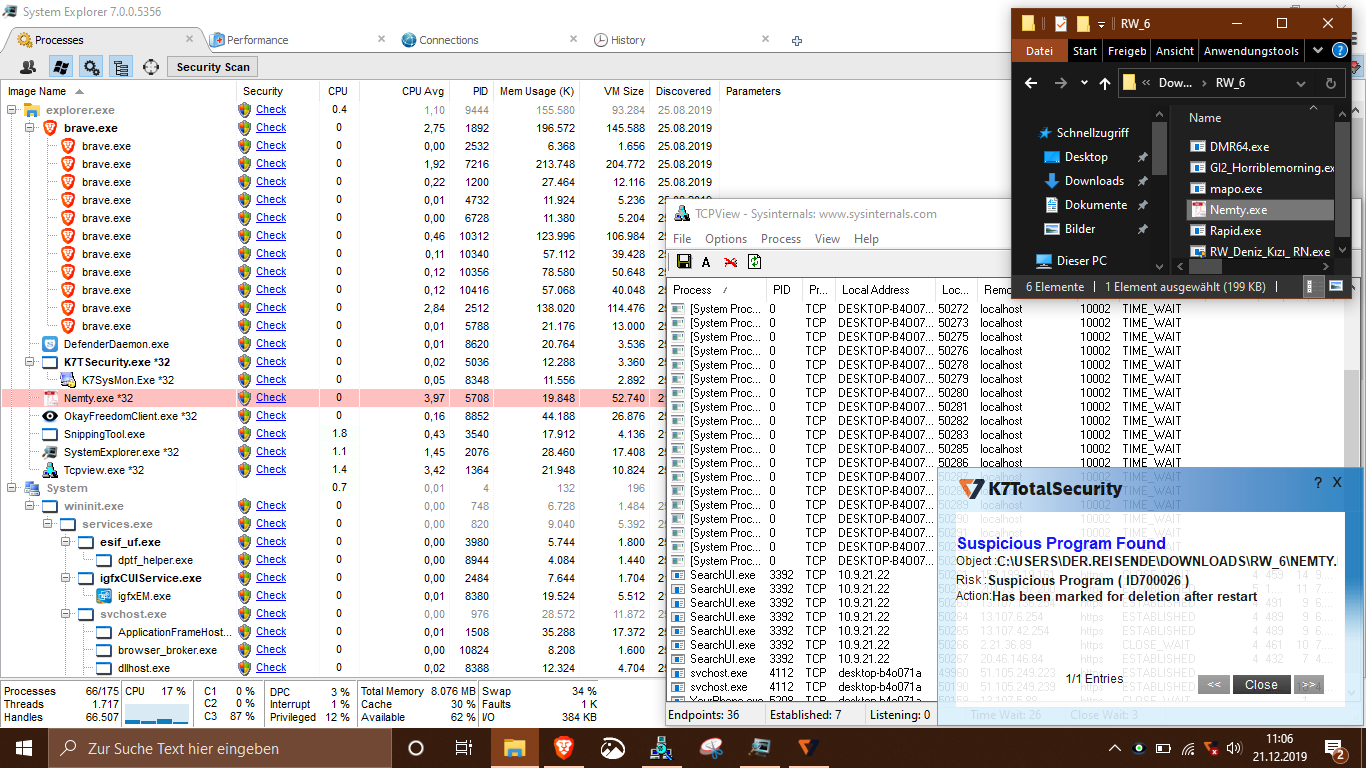The height and width of the screenshot is (768, 1366).
Task: Switch to the Performance tab
Action: coord(257,40)
